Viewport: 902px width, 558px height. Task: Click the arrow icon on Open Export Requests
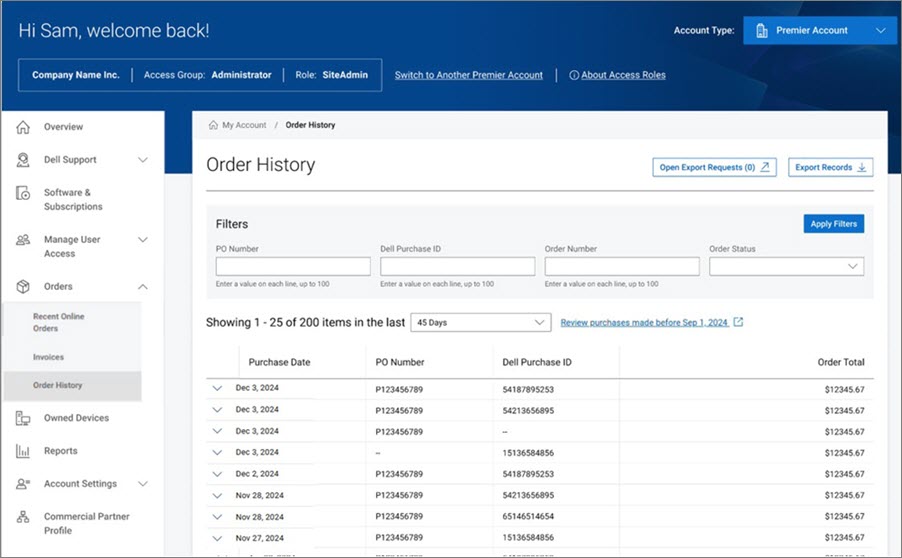point(765,167)
